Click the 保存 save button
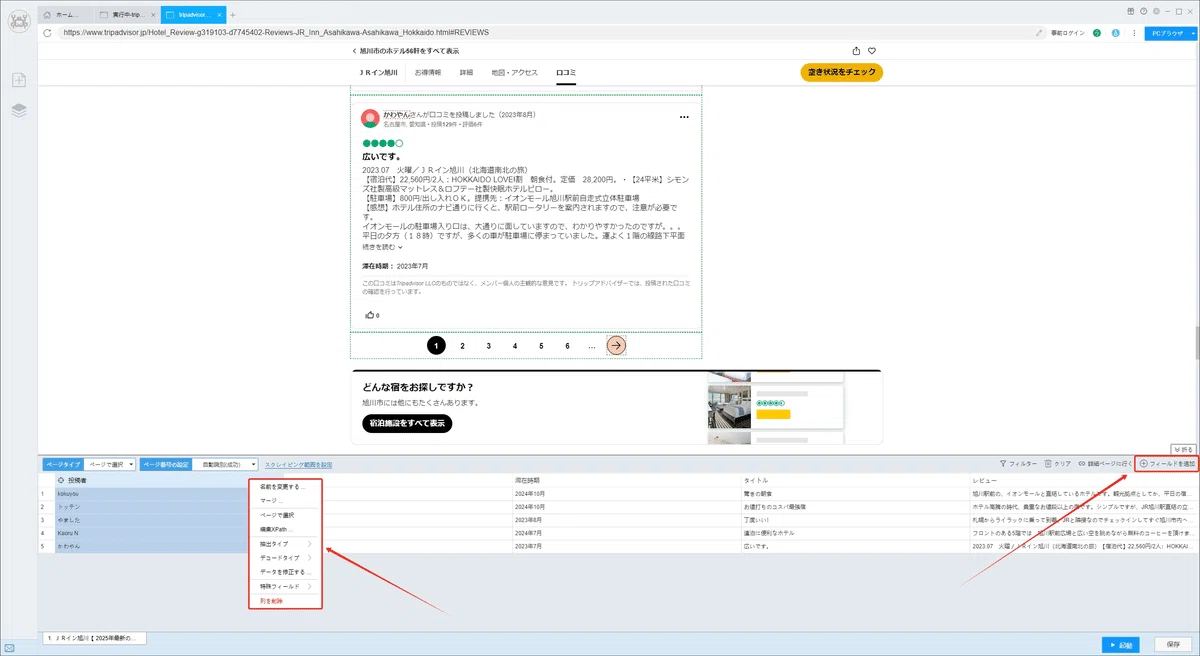 1173,645
